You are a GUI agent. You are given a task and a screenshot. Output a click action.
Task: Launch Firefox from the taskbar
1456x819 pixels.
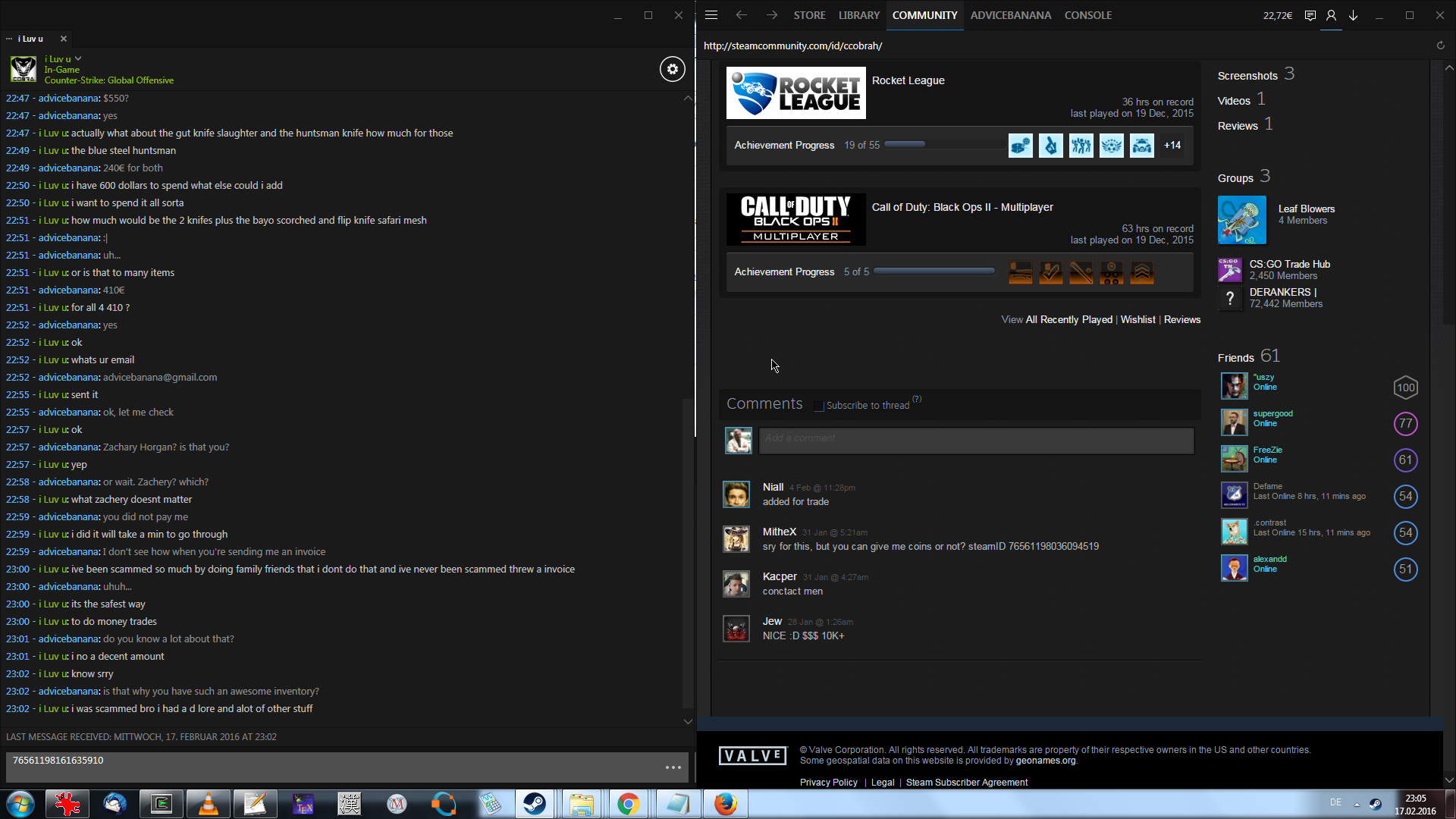[725, 804]
